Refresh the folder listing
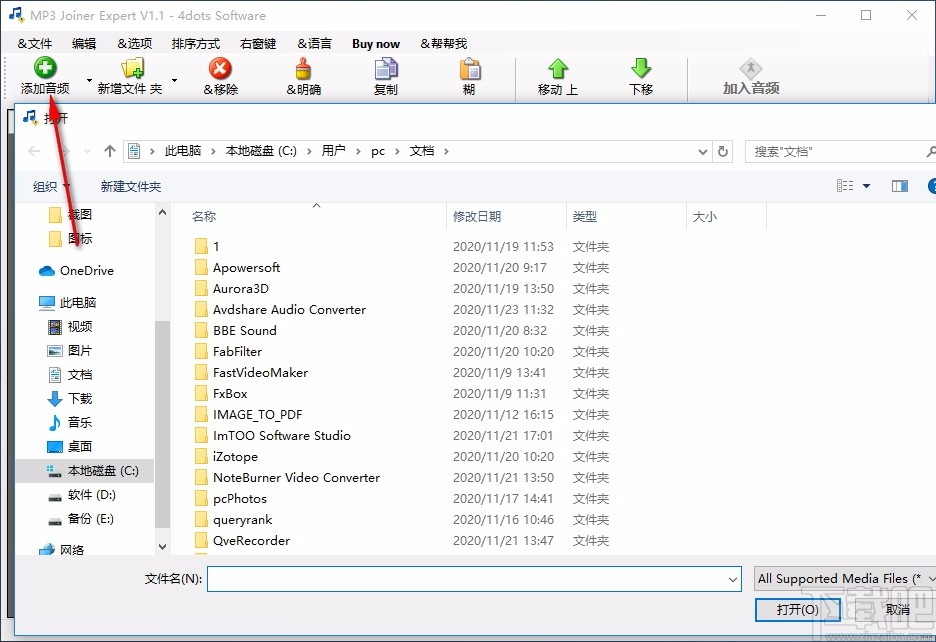The width and height of the screenshot is (936, 642). click(723, 152)
